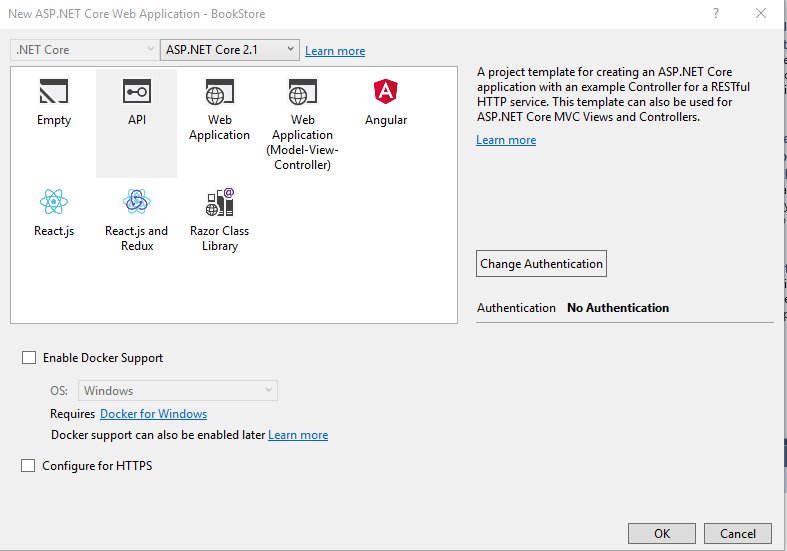Click the No Authentication text
Viewport: 787px width, 551px height.
[618, 308]
